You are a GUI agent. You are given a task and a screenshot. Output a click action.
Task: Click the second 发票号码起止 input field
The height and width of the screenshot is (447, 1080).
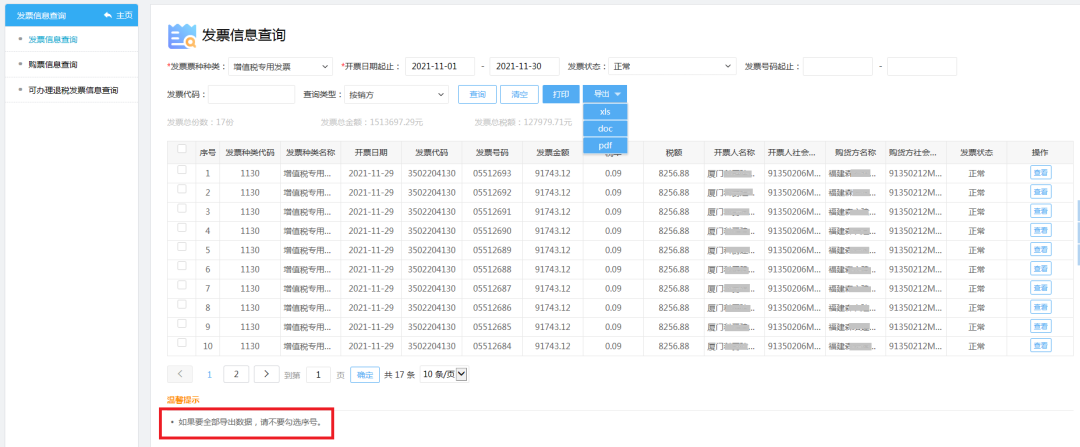[922, 67]
